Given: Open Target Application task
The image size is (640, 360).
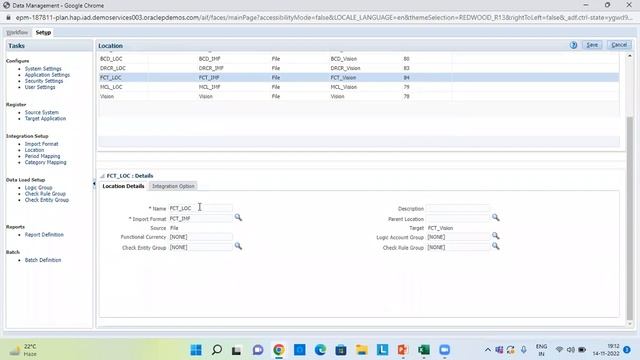Looking at the screenshot, I should 45,118.
